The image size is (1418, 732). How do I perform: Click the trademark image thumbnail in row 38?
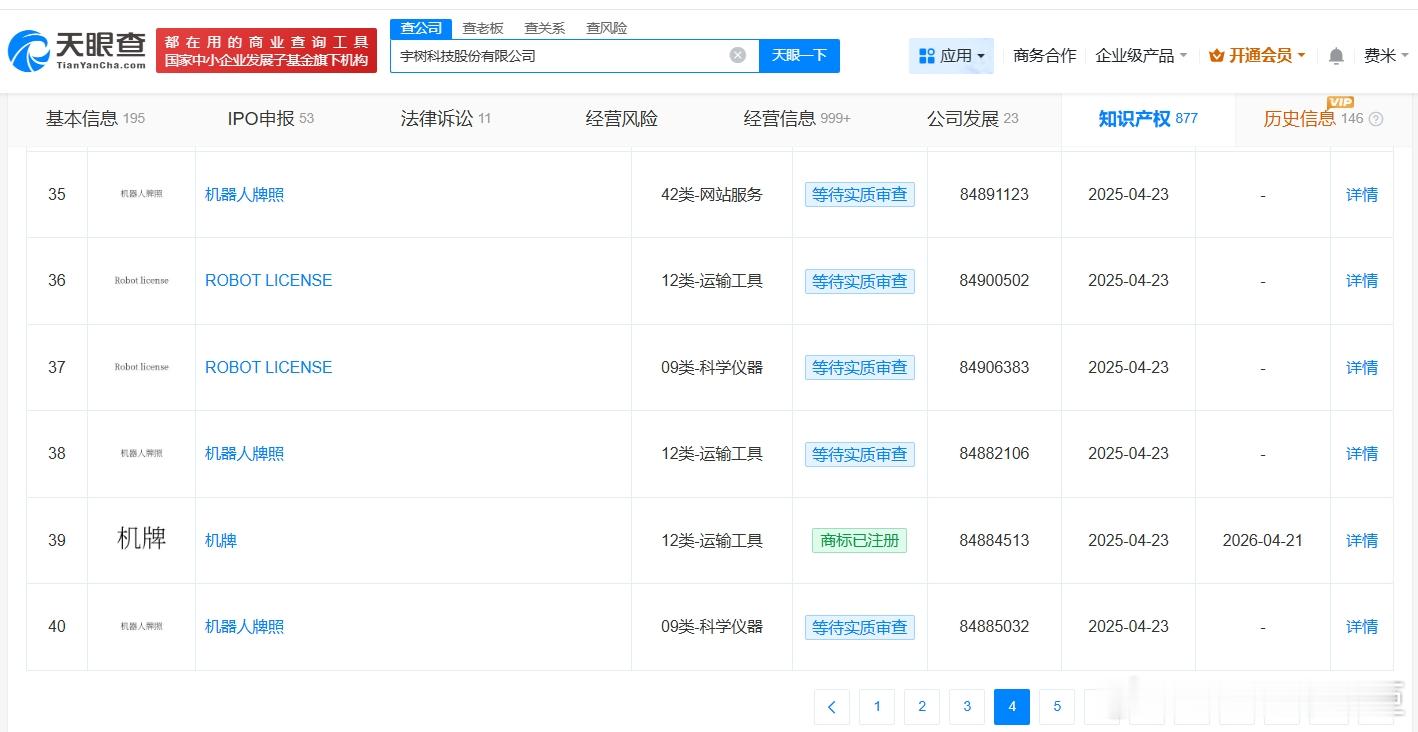pyautogui.click(x=141, y=453)
